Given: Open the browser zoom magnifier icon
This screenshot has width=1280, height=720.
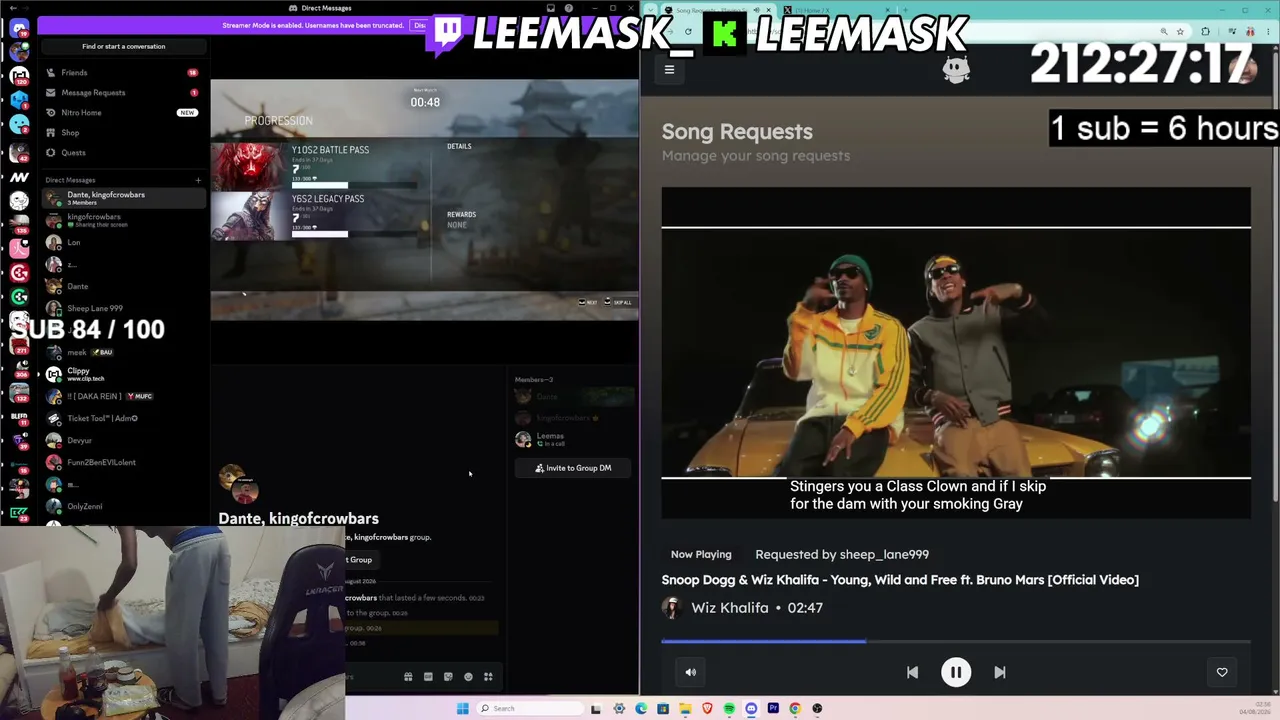Looking at the screenshot, I should (x=1164, y=32).
